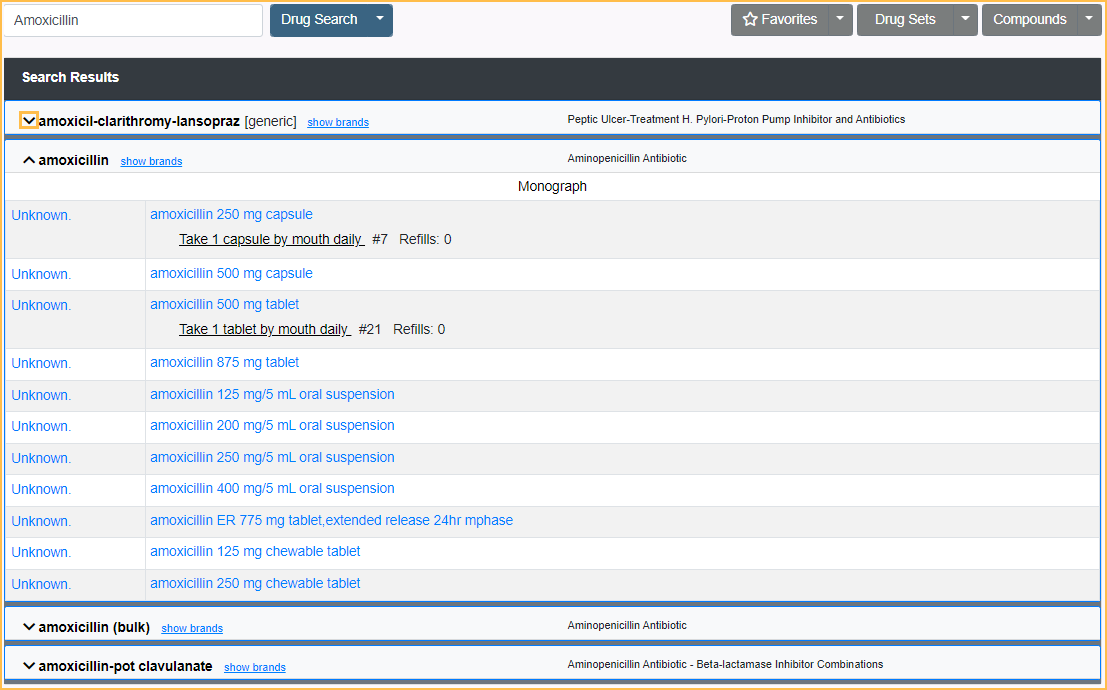Choose the Take 1 tablet by mouth daily sig
The width and height of the screenshot is (1107, 690).
click(264, 330)
